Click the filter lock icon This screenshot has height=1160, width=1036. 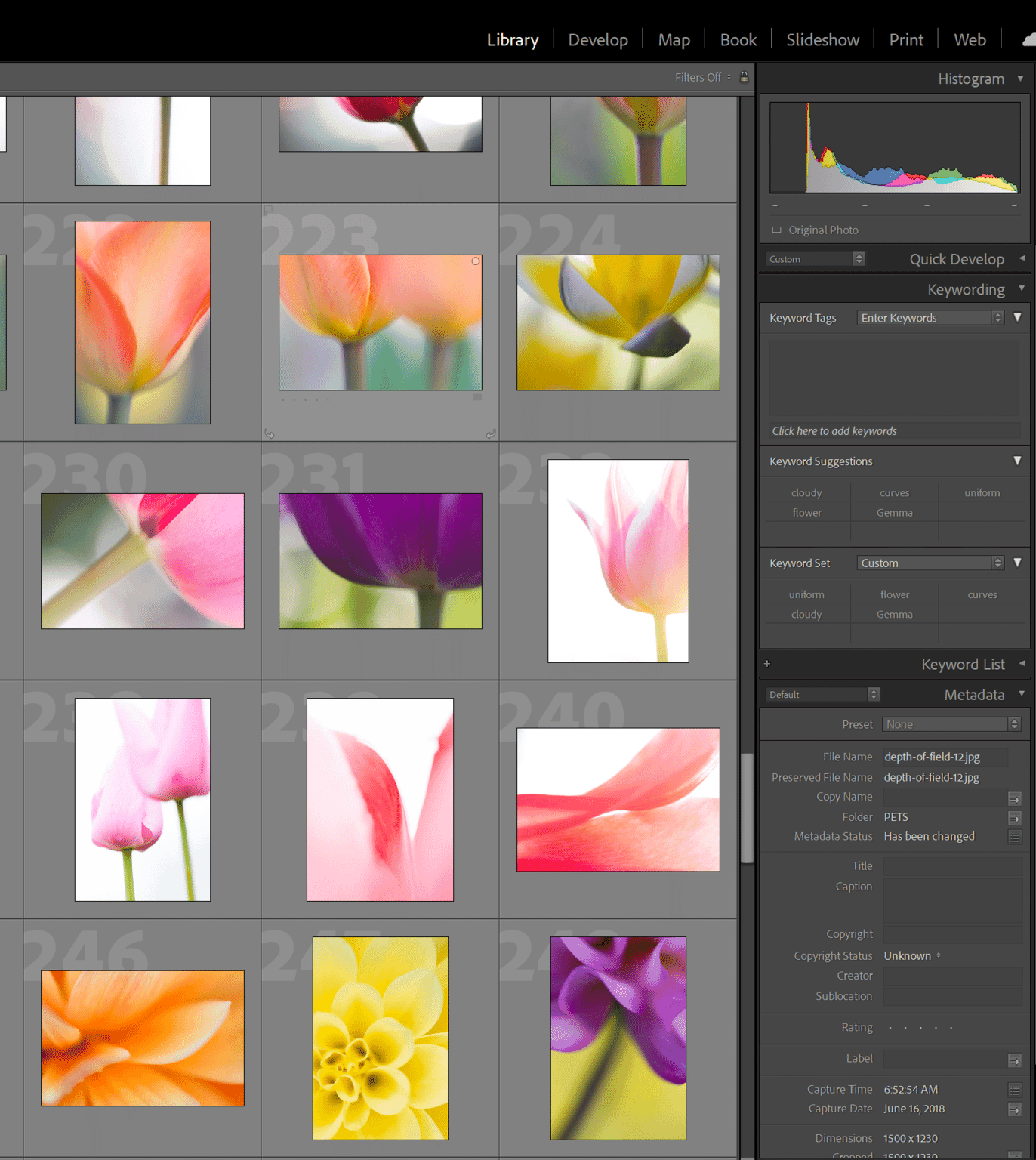tap(744, 76)
